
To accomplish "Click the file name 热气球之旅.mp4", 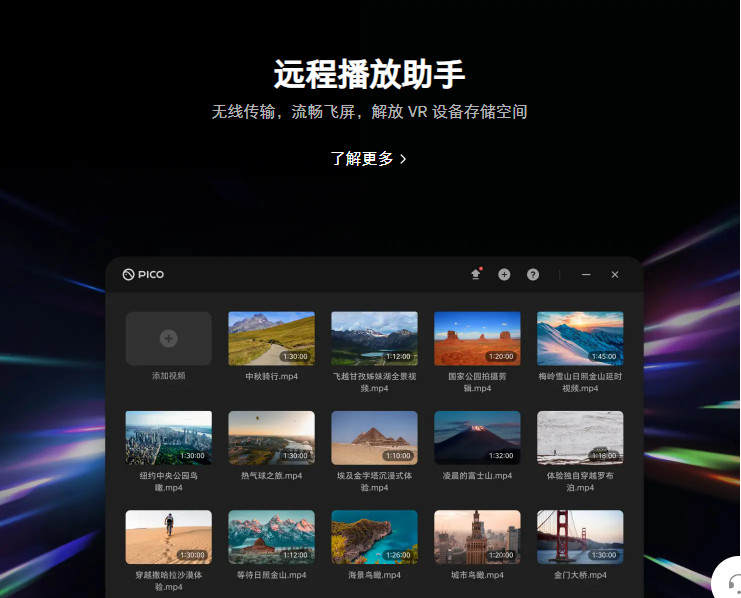I will pos(271,476).
